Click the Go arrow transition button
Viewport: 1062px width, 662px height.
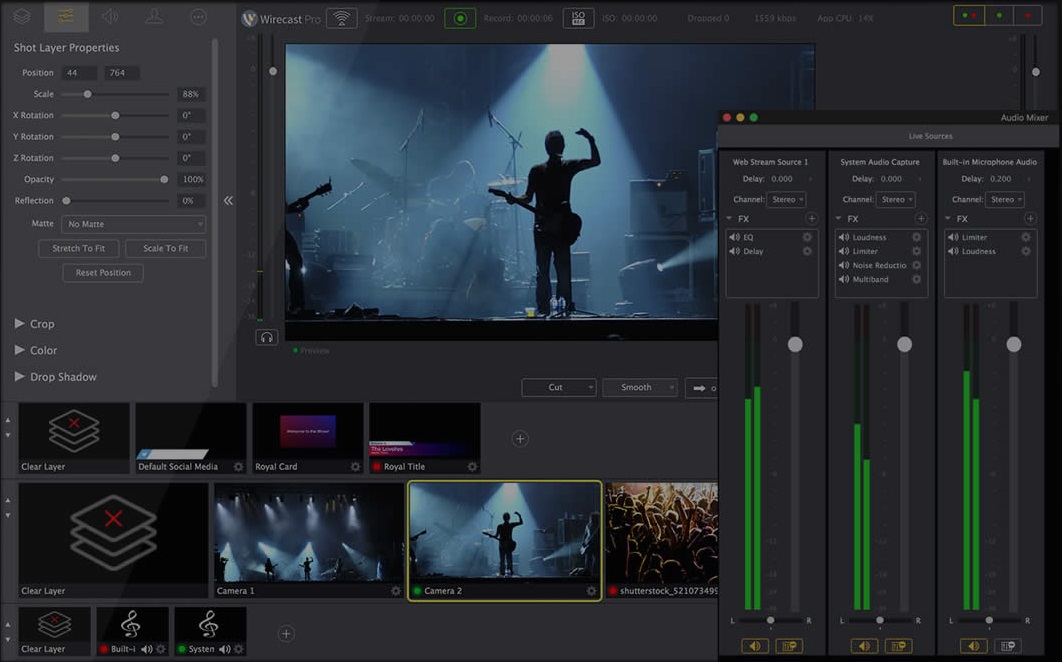[701, 388]
